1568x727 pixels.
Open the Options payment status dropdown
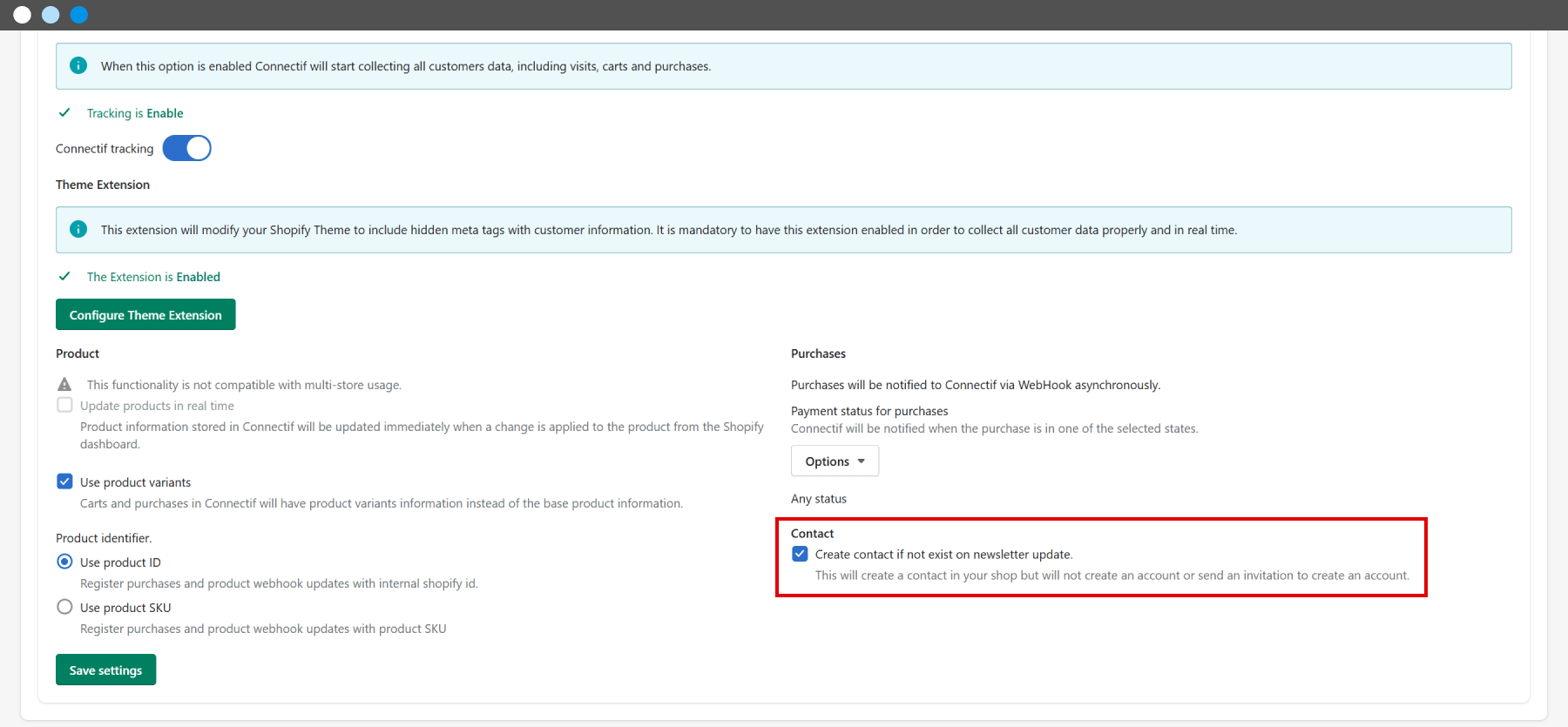click(835, 461)
